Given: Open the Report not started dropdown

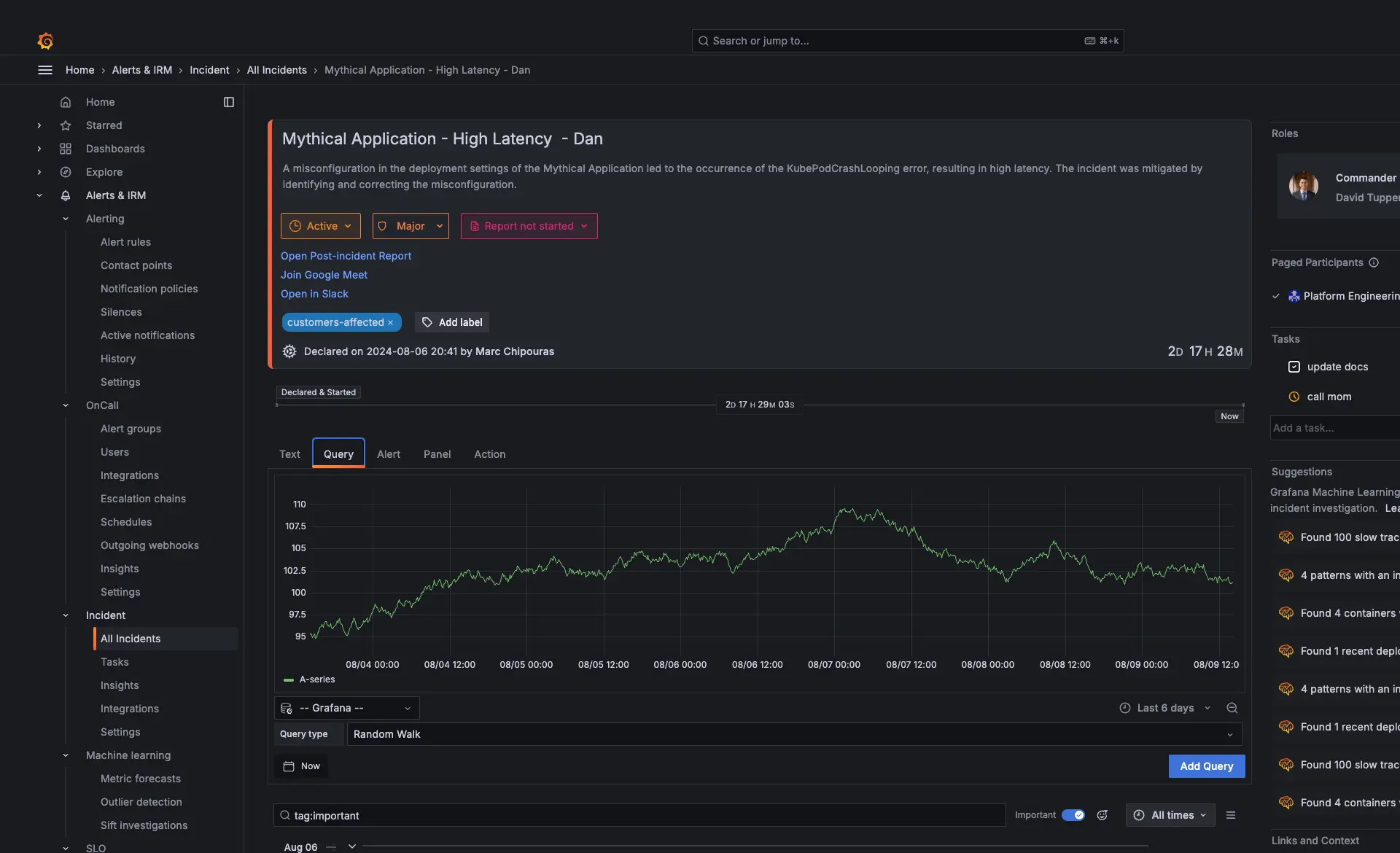Looking at the screenshot, I should [x=529, y=226].
